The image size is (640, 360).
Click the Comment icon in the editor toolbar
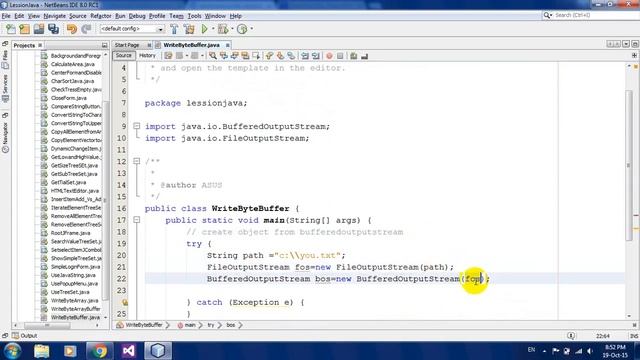point(353,56)
